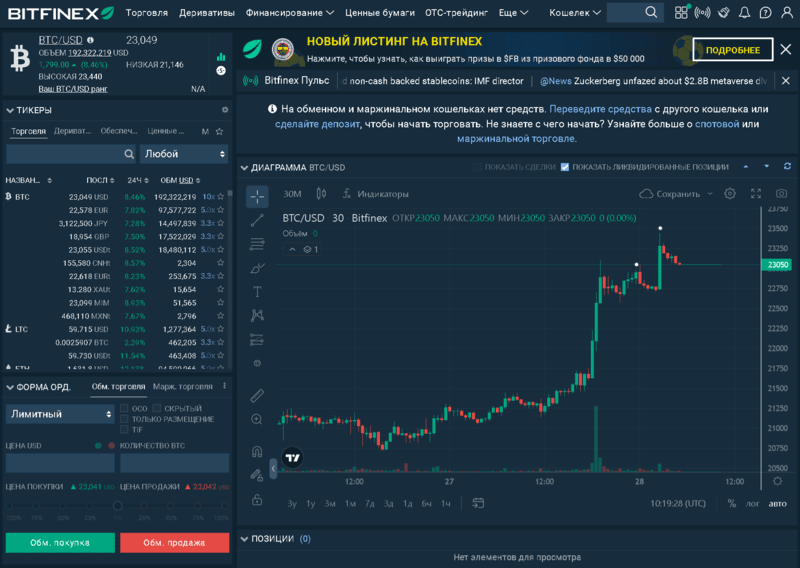800x568 pixels.
Task: Enable Показать сделки checkbox
Action: coord(477,167)
